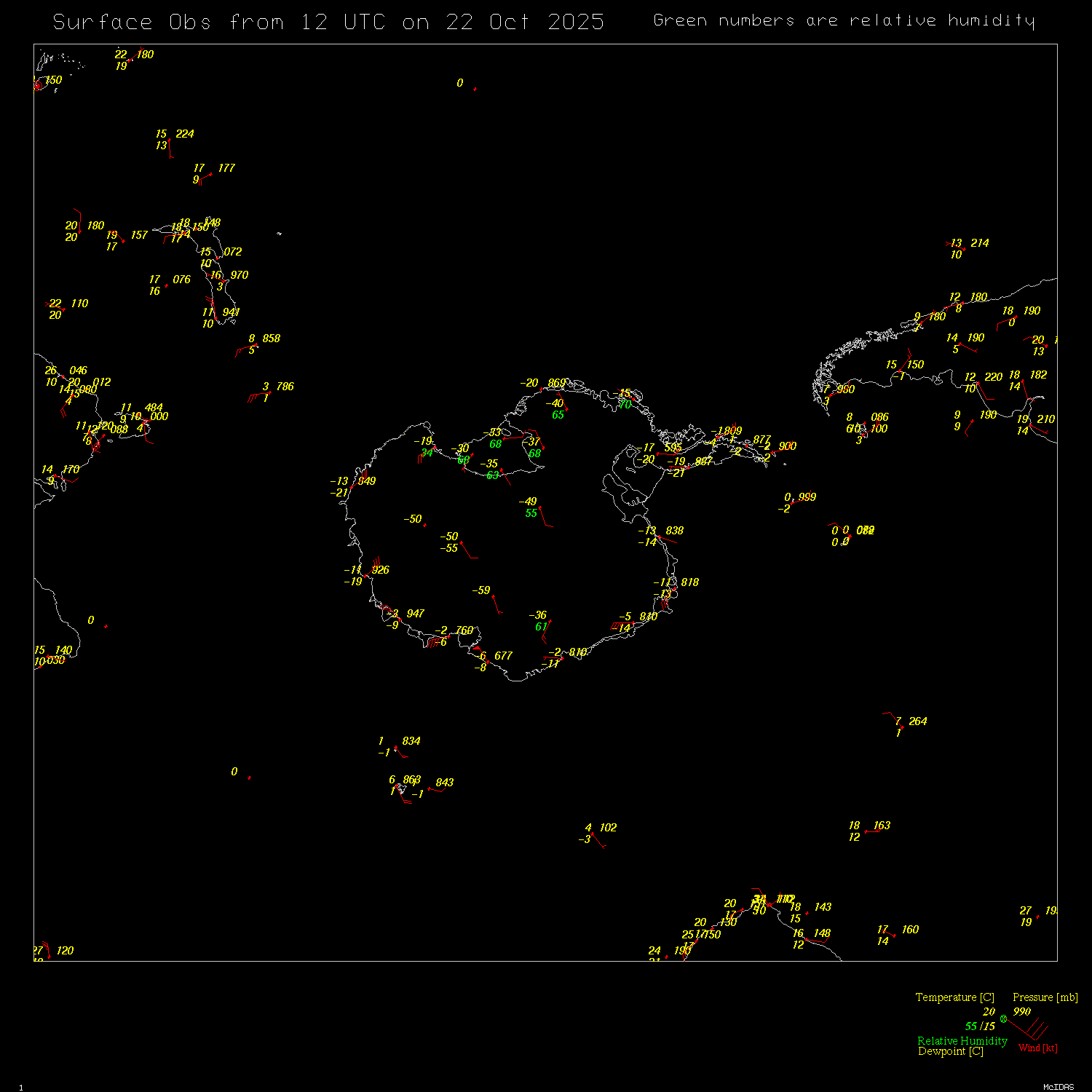The image size is (1092, 1092).
Task: Click the station plot showing 13 and 214
Action: click(x=965, y=249)
